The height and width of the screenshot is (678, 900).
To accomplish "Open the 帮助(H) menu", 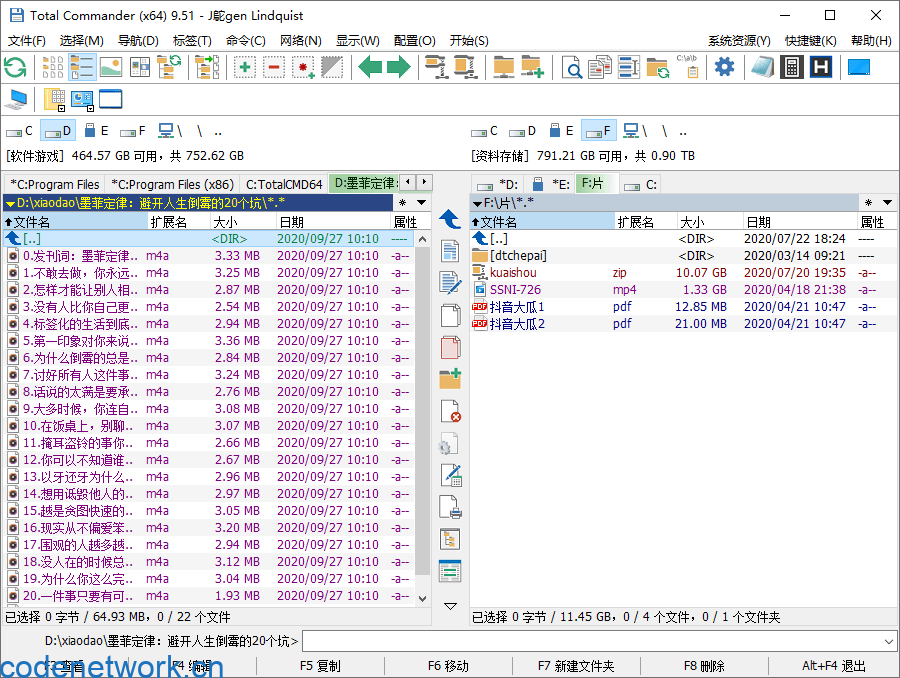I will [871, 41].
